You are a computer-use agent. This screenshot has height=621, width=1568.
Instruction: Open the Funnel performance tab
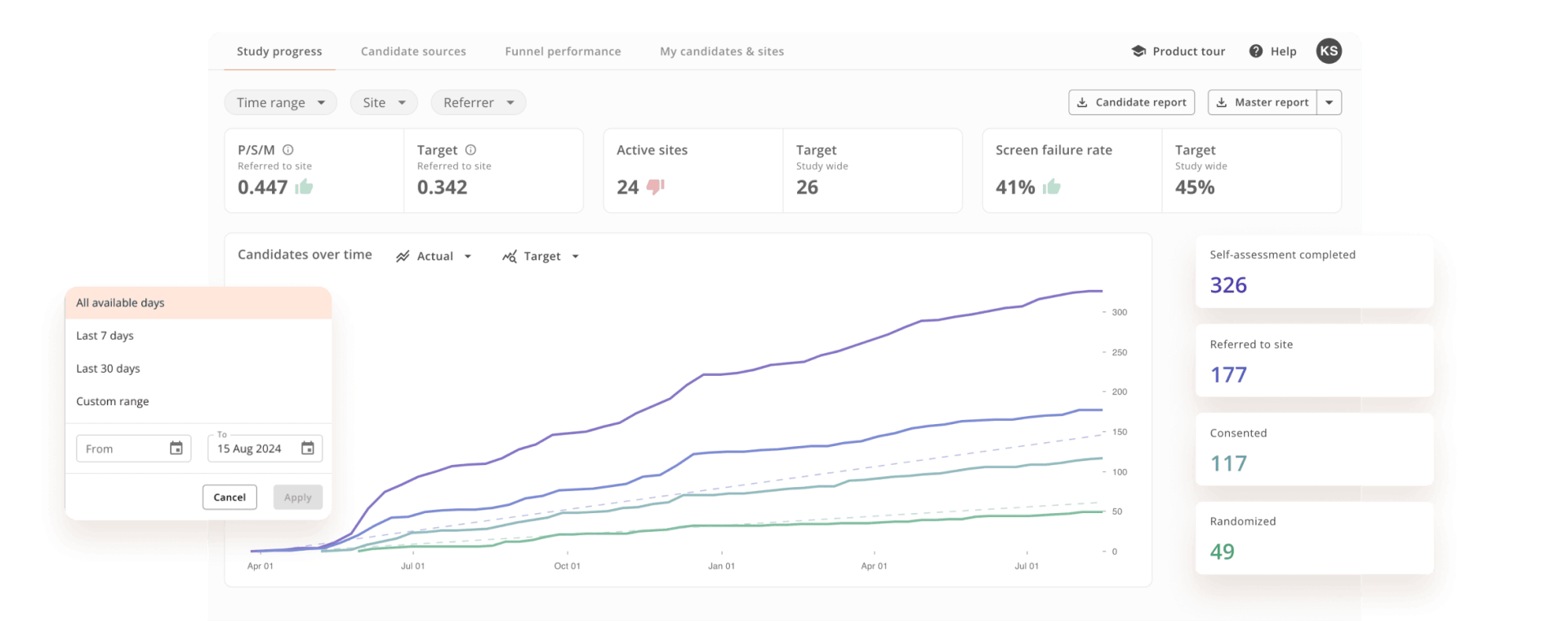click(x=563, y=51)
